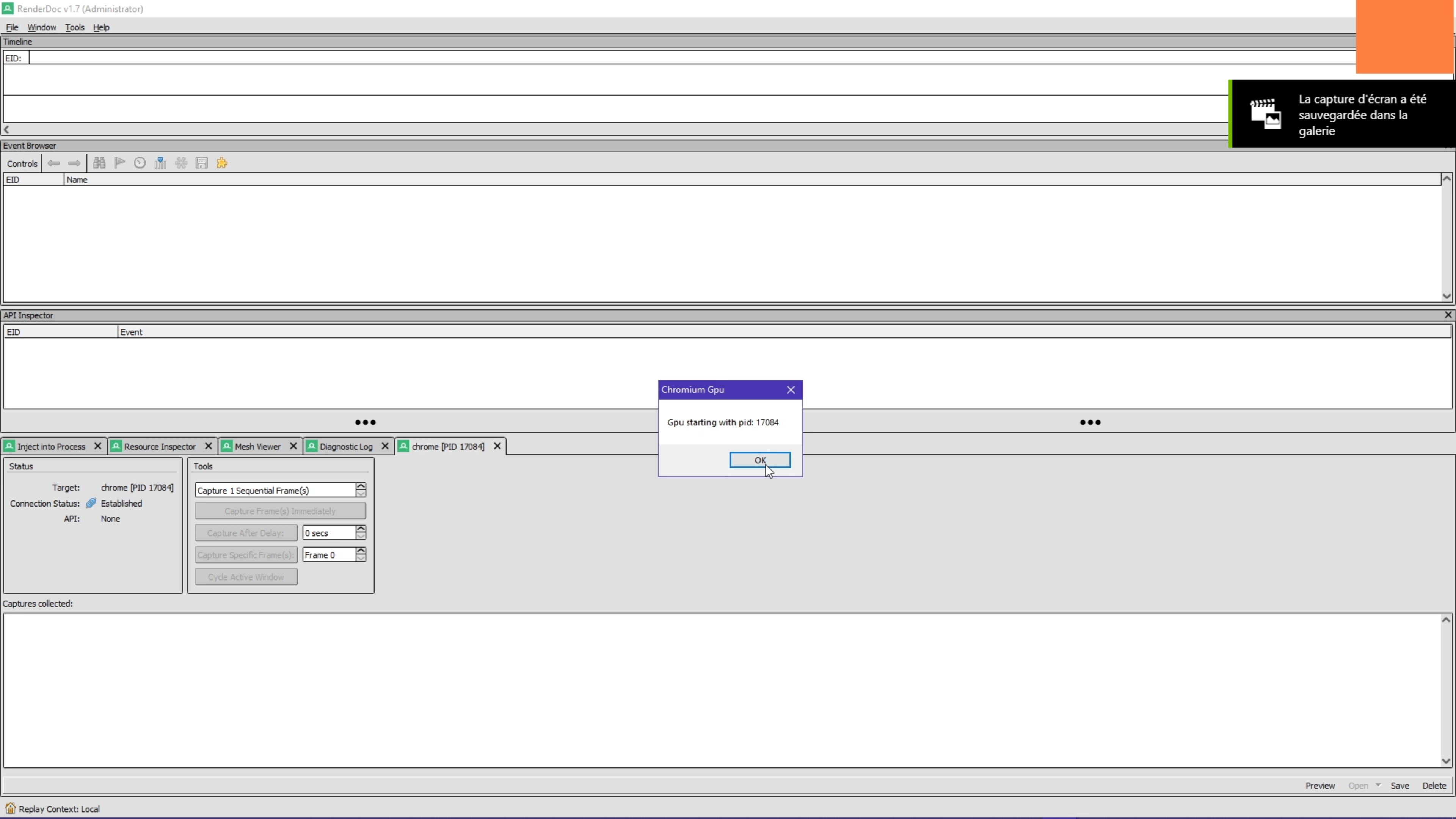Click Capture After Delay button

coord(246,533)
